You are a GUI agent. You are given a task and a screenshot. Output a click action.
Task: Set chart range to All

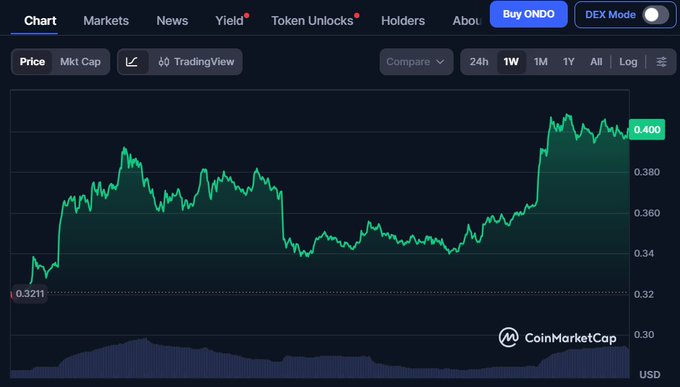(596, 62)
